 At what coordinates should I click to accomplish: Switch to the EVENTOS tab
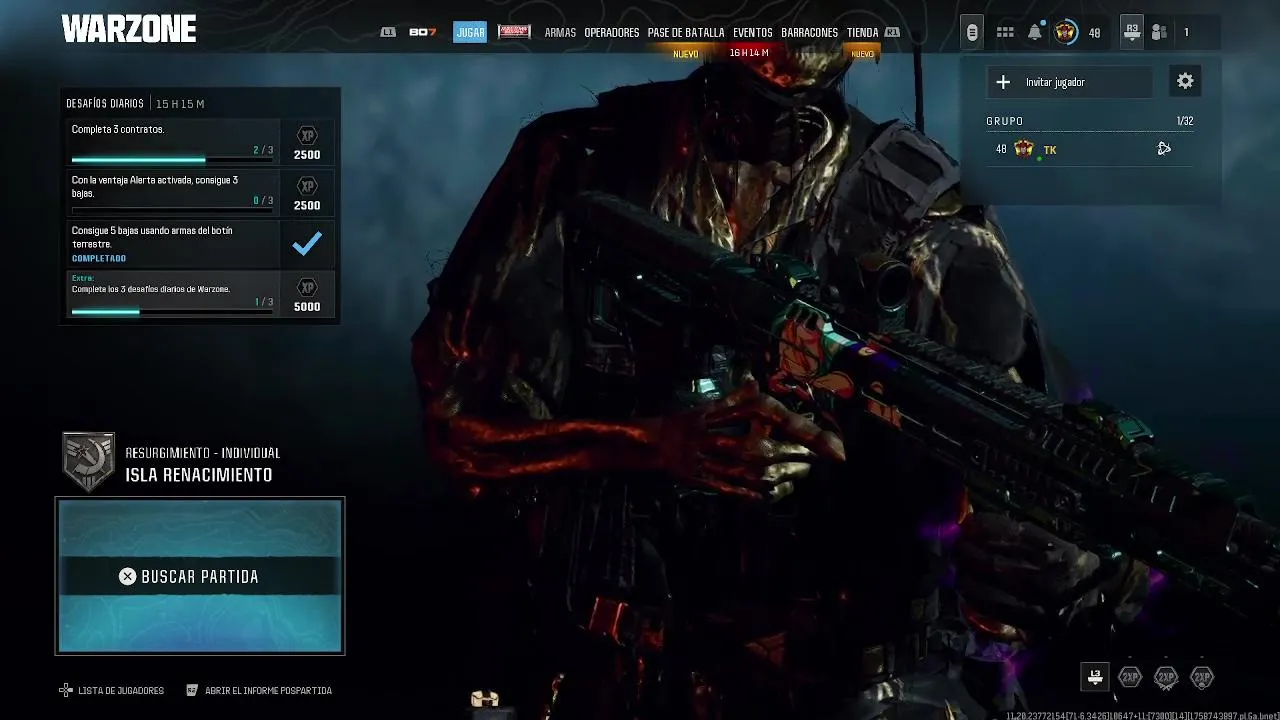coord(752,33)
